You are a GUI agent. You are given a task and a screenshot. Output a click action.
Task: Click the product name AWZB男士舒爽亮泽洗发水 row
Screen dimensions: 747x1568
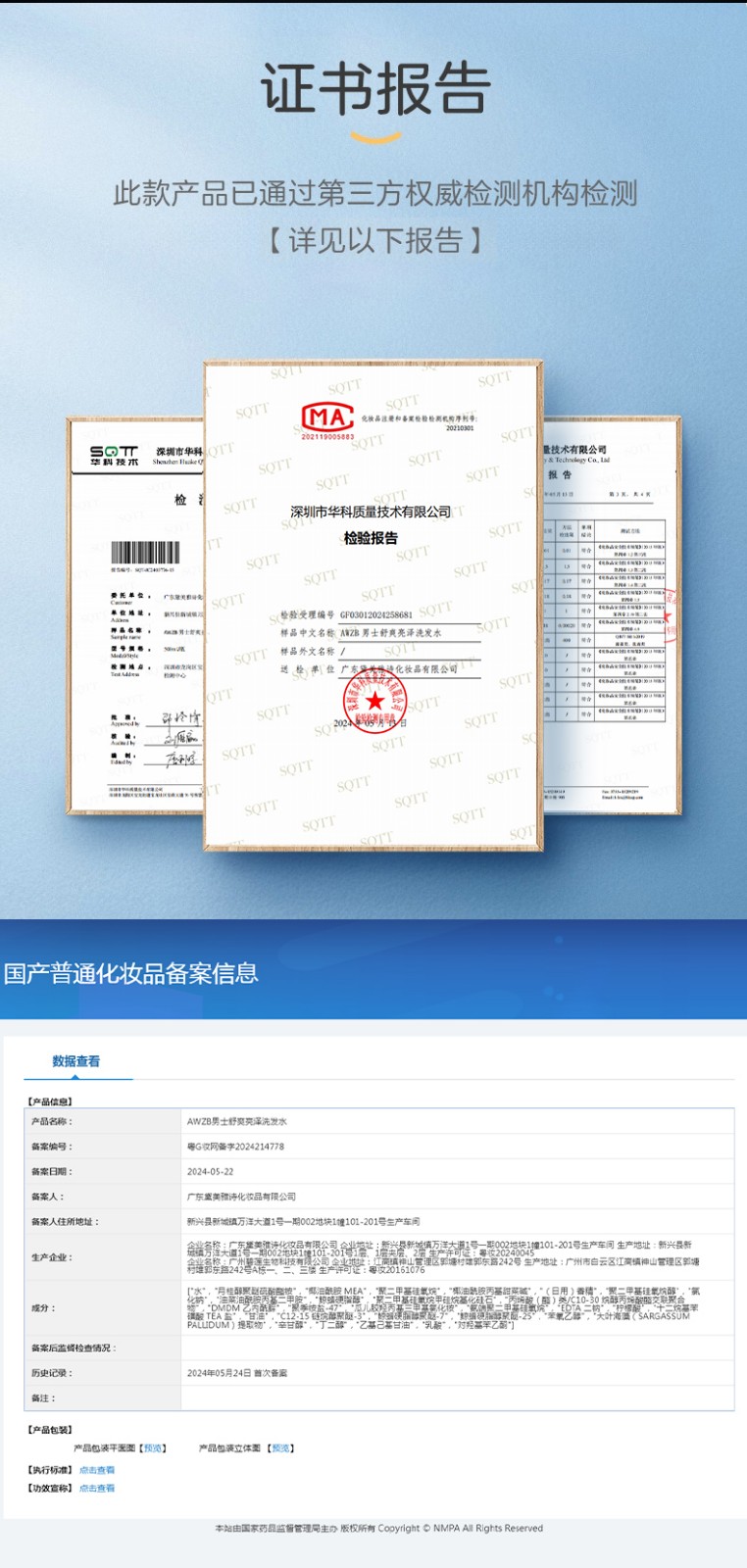pyautogui.click(x=237, y=1121)
